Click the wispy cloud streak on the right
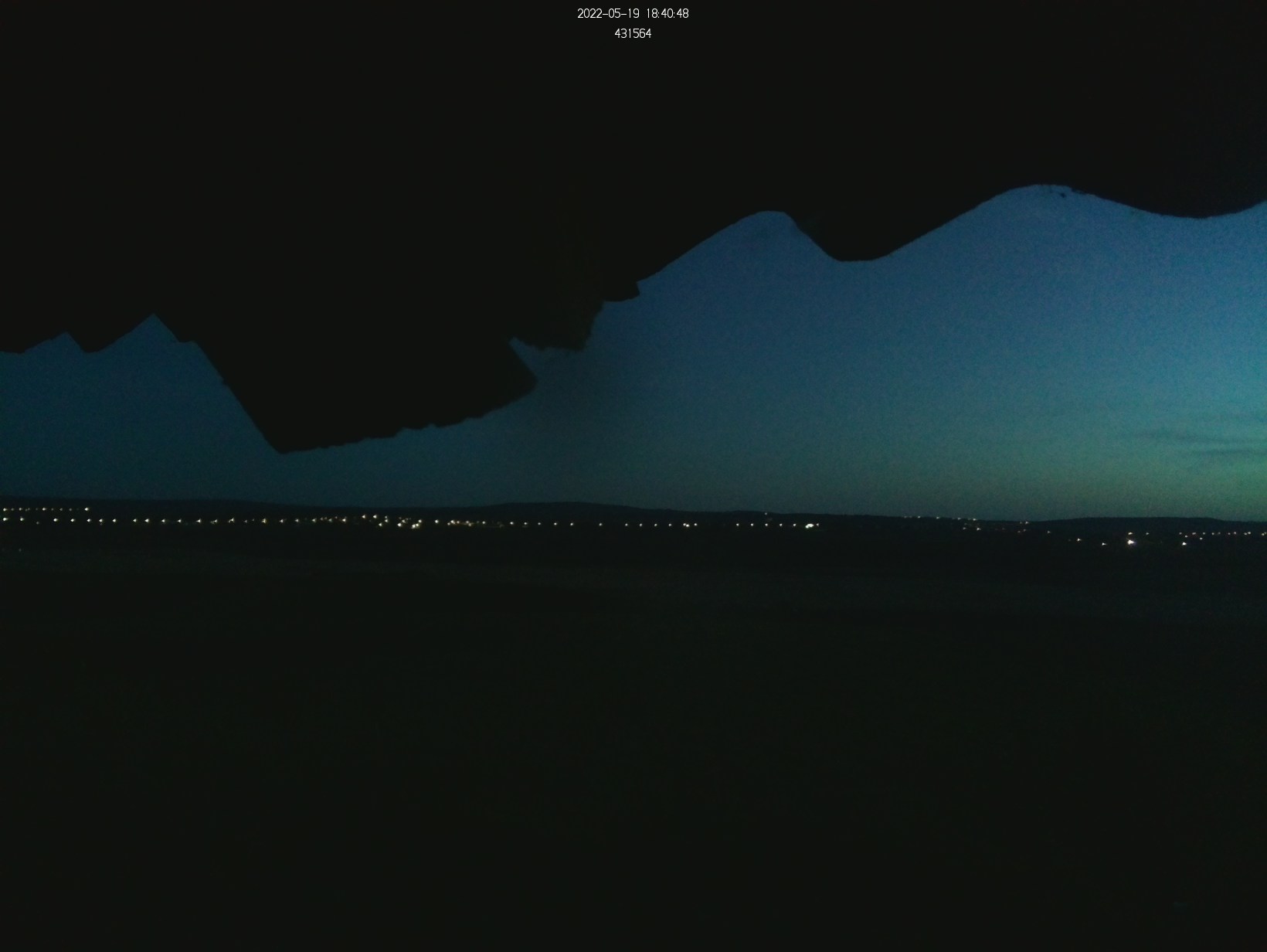This screenshot has height=952, width=1267. pos(1190,437)
